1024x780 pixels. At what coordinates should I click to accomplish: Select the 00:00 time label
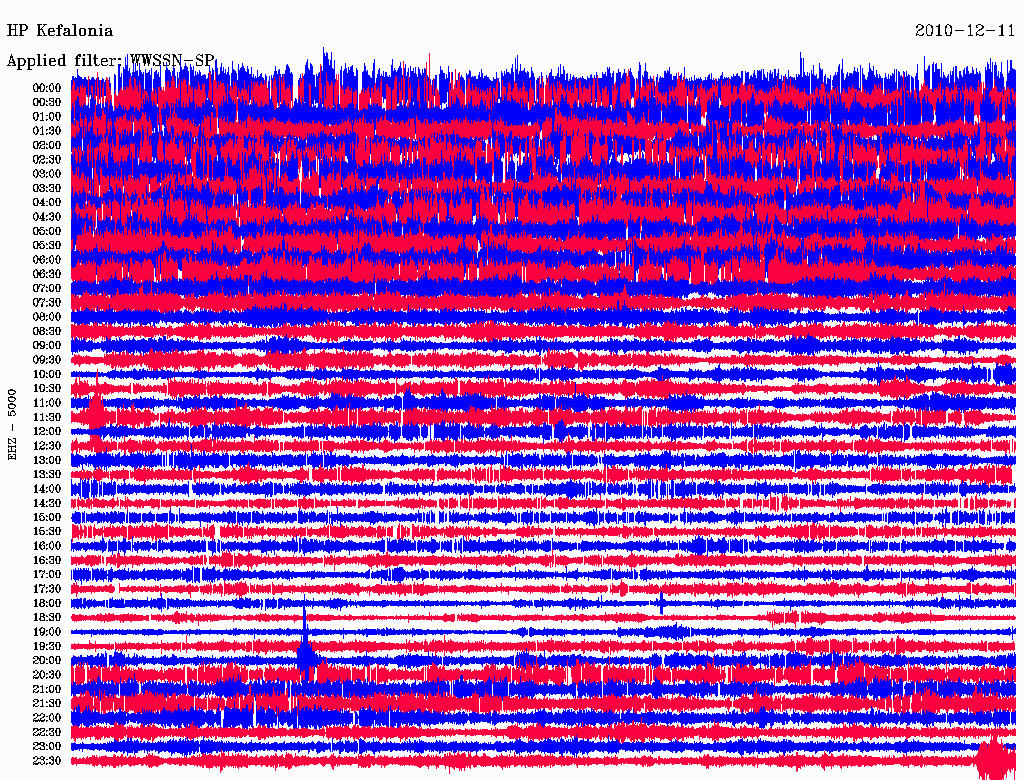tap(47, 88)
